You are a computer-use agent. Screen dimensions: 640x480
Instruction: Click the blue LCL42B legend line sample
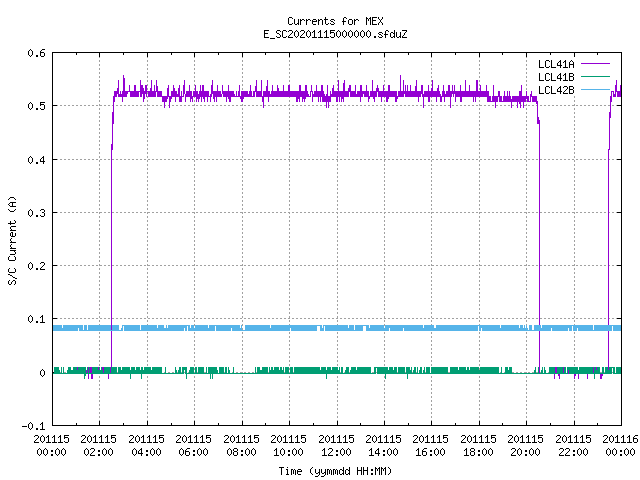(595, 90)
